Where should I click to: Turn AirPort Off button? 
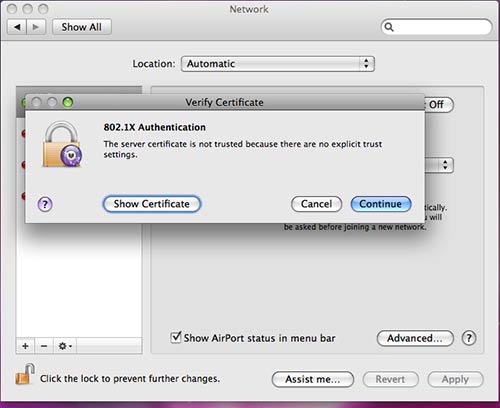(439, 105)
